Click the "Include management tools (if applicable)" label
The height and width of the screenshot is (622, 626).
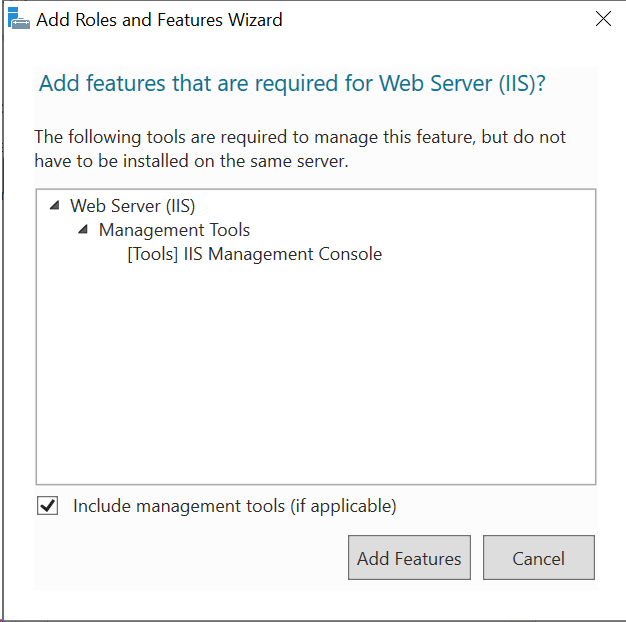coord(235,506)
